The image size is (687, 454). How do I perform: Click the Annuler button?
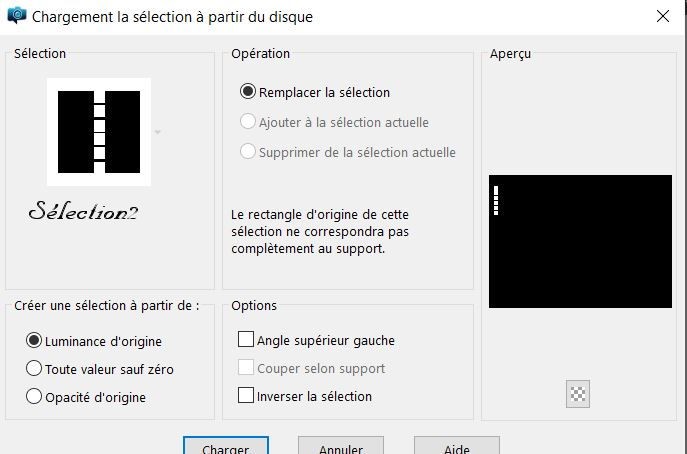click(340, 447)
